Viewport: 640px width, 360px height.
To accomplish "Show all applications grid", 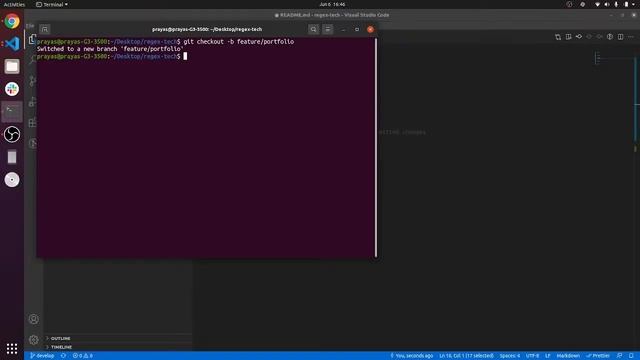I will (x=12, y=348).
